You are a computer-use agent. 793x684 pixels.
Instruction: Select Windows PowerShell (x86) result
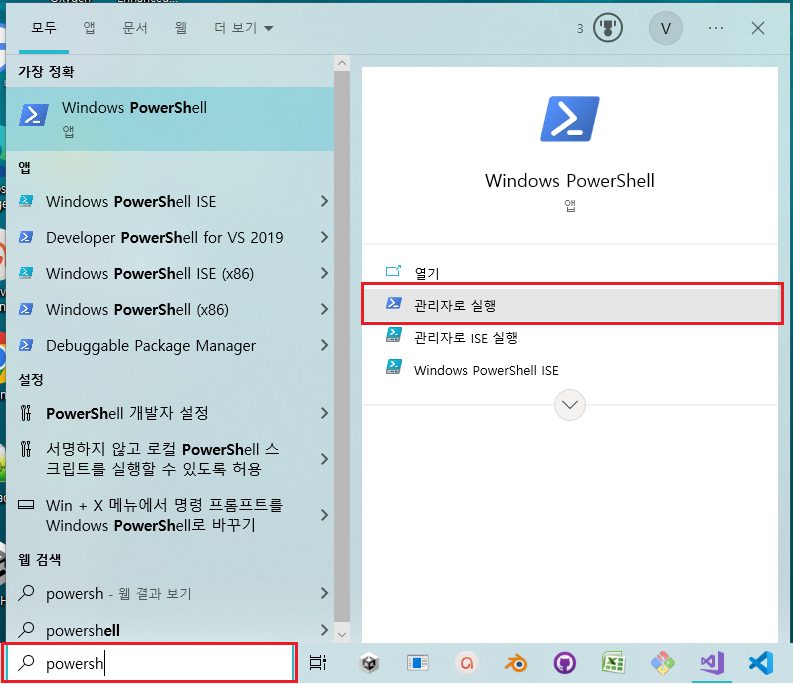170,309
